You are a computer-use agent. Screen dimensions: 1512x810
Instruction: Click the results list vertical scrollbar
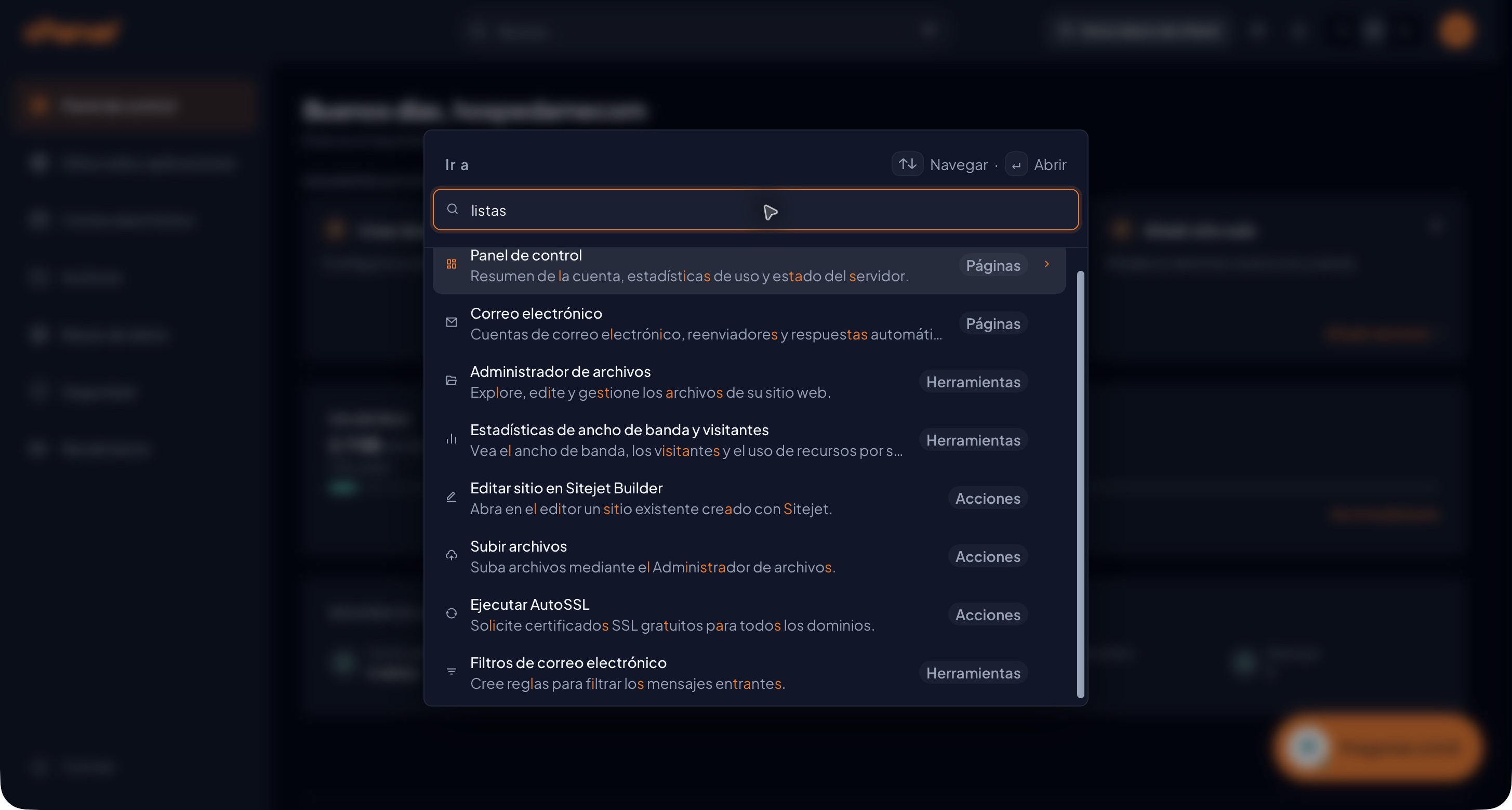tap(1080, 484)
